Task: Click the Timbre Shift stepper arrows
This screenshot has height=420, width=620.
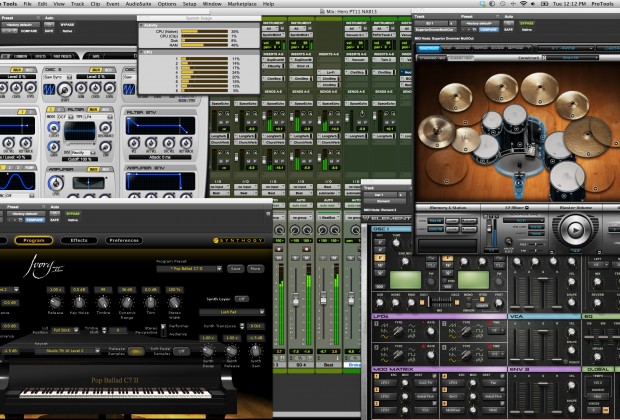Action: coord(104,330)
